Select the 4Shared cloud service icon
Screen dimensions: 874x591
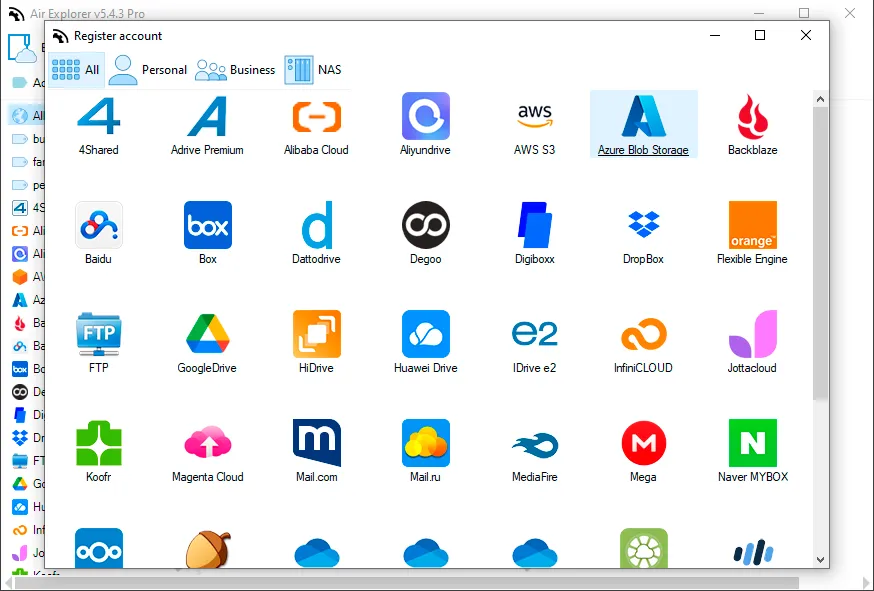(99, 116)
